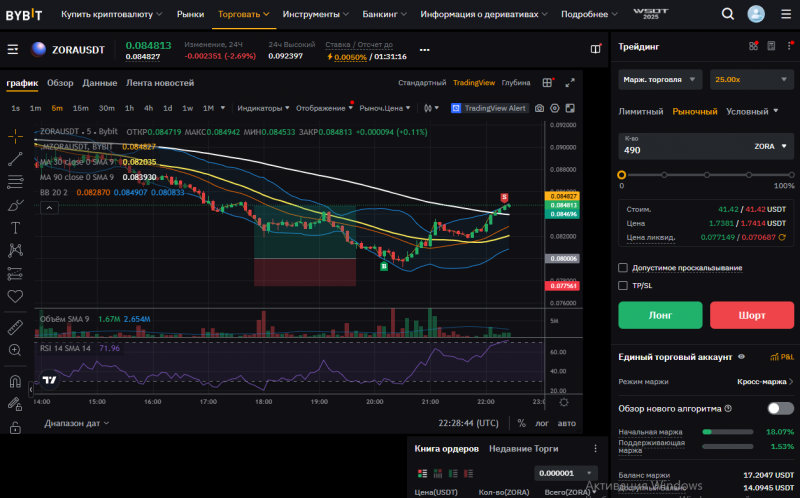Open the Trading panel layout widgets icon

753,46
